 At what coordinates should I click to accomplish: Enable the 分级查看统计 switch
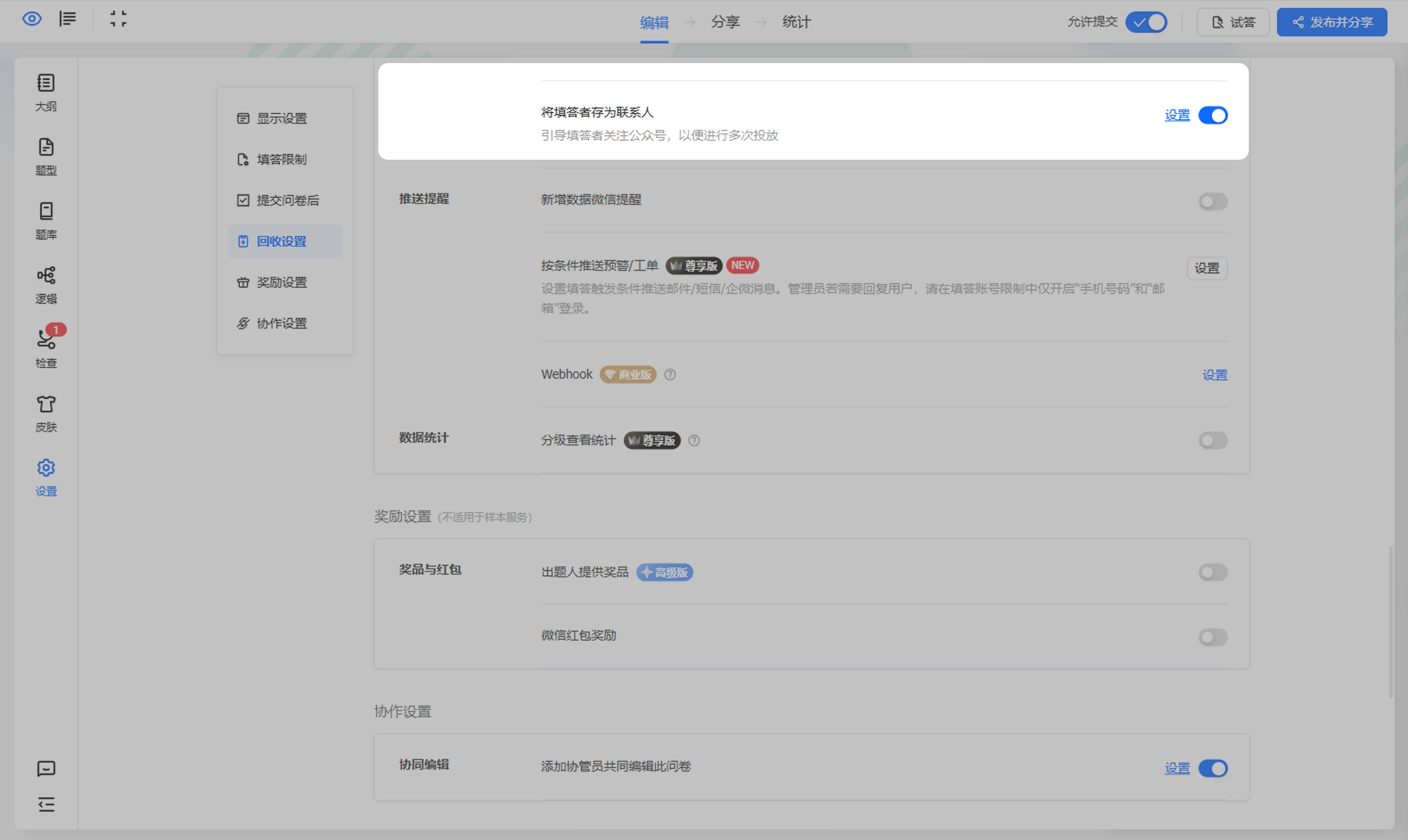point(1213,440)
